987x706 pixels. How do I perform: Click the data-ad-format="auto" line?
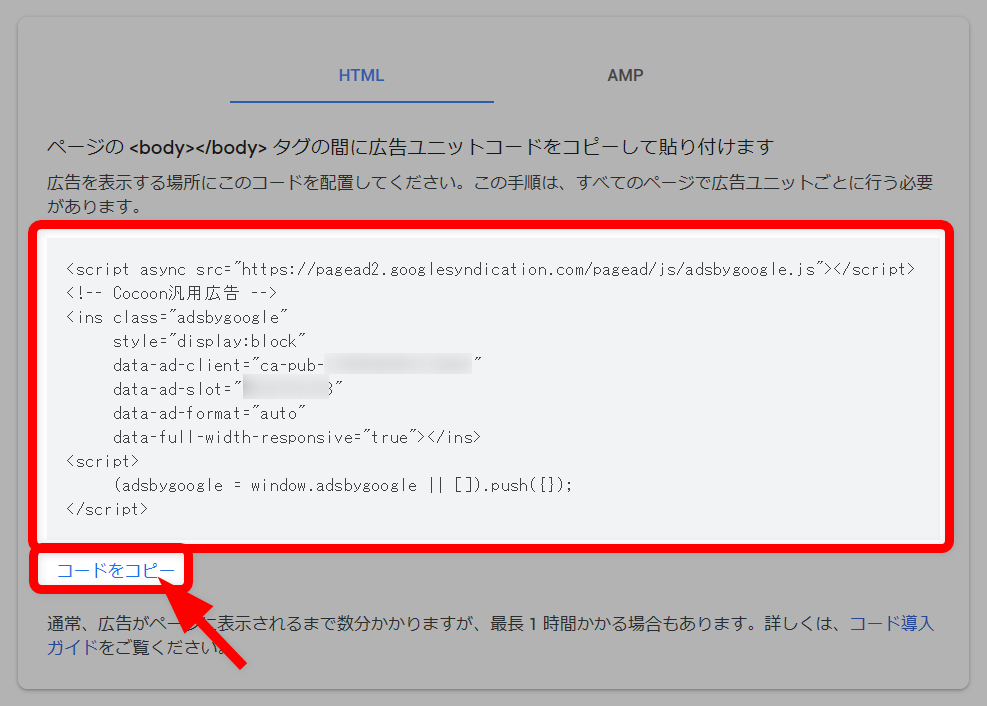[x=209, y=413]
